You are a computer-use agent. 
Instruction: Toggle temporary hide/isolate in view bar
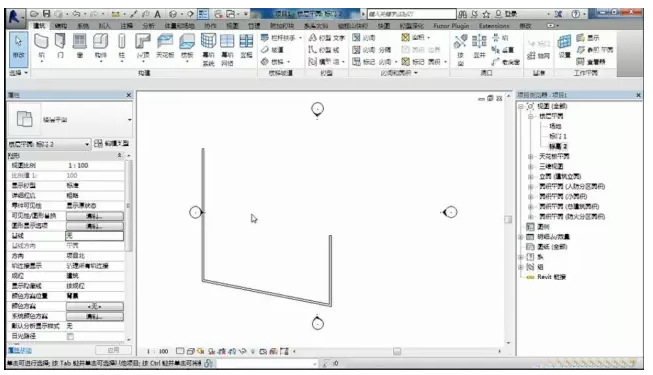(x=242, y=351)
